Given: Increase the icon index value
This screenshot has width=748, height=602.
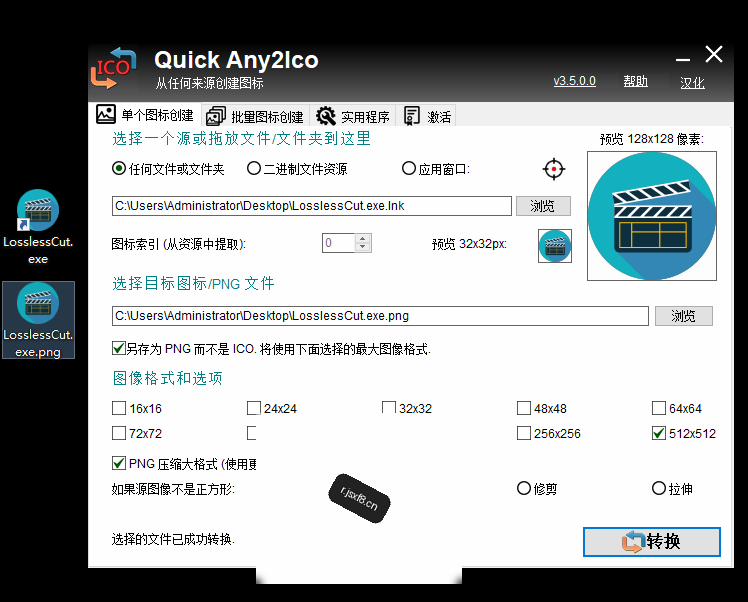Looking at the screenshot, I should coord(363,239).
